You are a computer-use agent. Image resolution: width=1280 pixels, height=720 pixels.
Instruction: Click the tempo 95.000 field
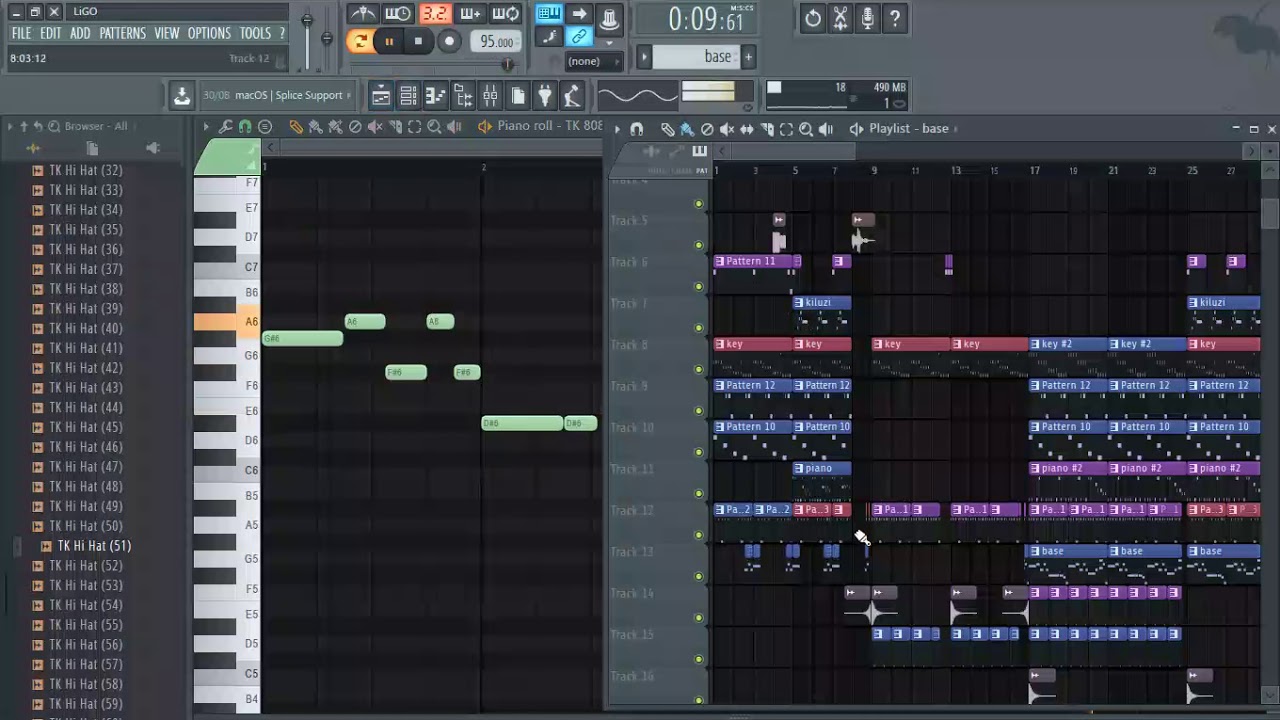(496, 41)
